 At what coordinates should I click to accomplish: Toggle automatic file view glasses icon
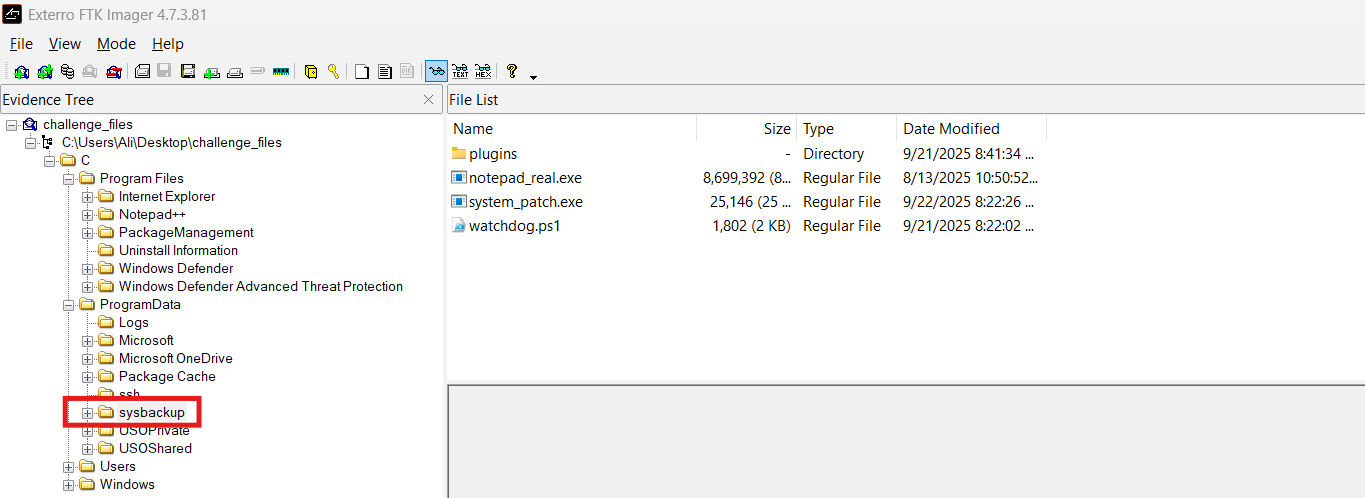tap(436, 71)
